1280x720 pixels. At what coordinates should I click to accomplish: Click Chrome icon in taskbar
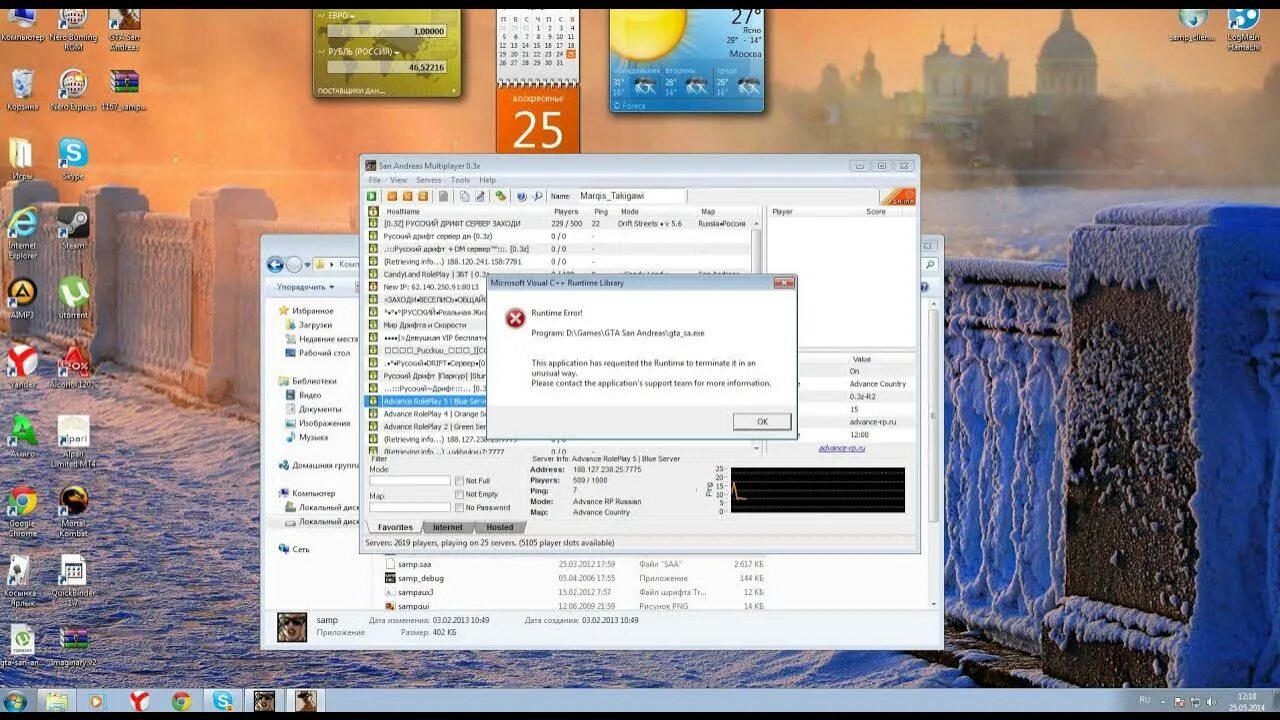(181, 701)
